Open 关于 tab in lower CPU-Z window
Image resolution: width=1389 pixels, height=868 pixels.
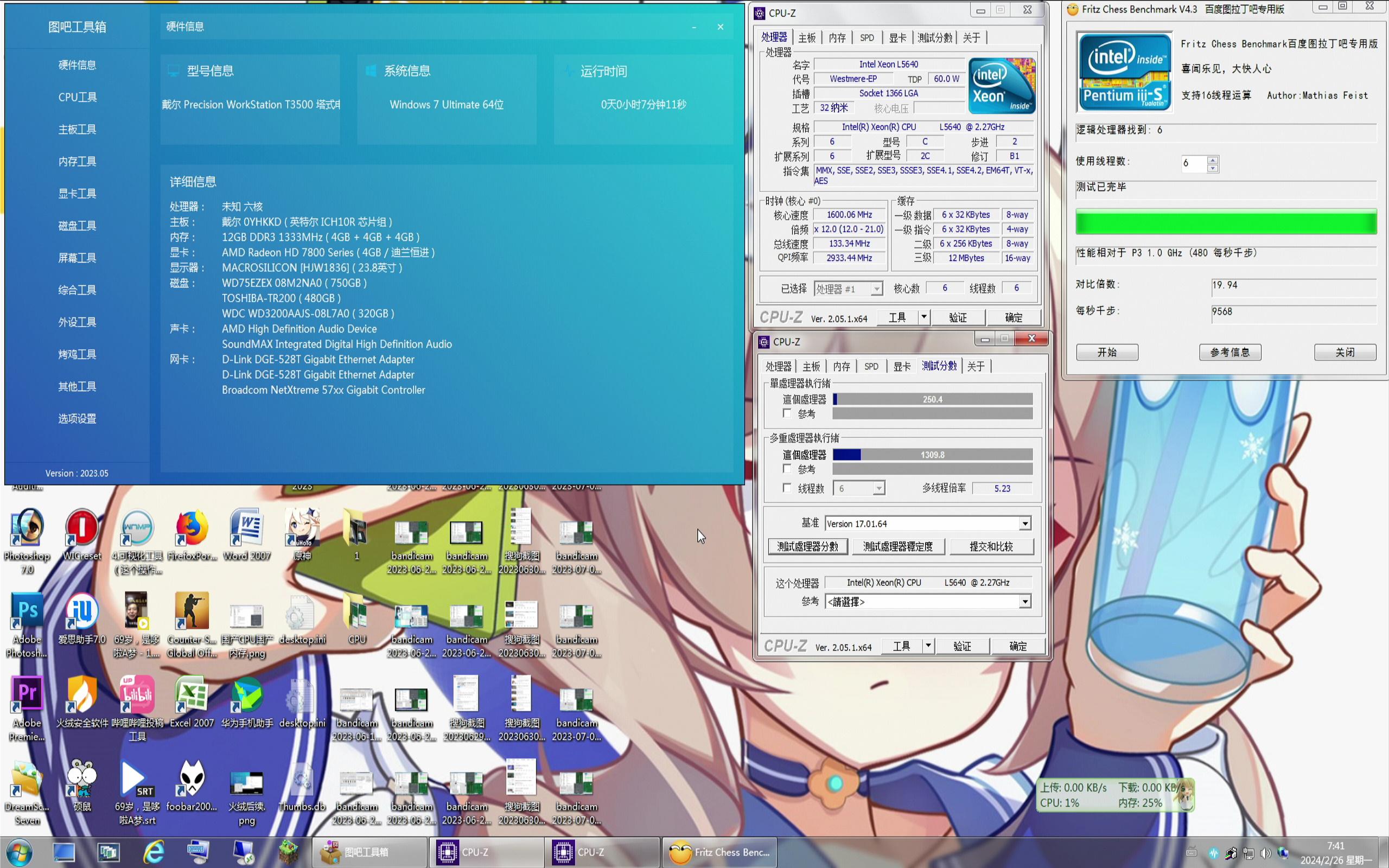(976, 366)
